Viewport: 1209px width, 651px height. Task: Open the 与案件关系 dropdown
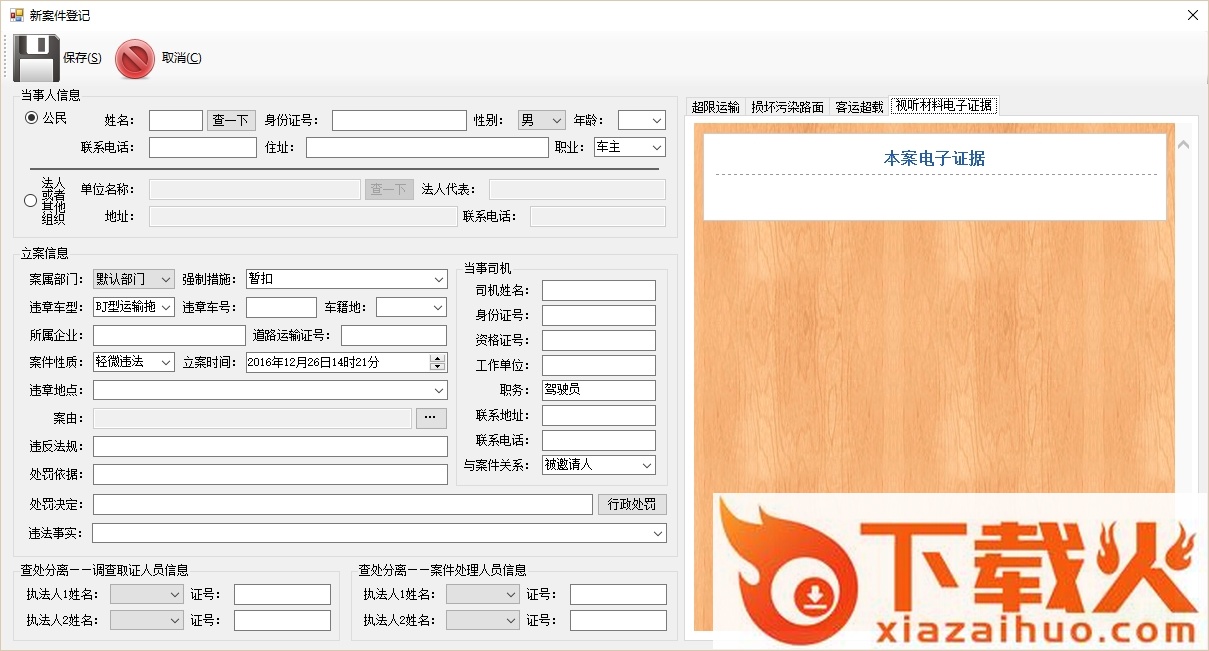coord(598,465)
